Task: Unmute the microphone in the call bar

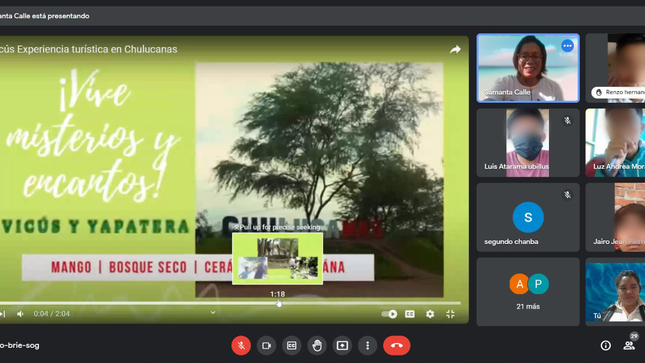Action: click(241, 345)
